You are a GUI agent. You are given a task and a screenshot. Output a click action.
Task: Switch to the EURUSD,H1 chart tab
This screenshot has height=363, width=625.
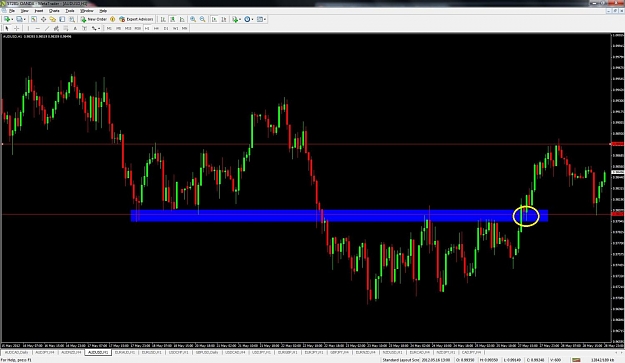(x=152, y=353)
